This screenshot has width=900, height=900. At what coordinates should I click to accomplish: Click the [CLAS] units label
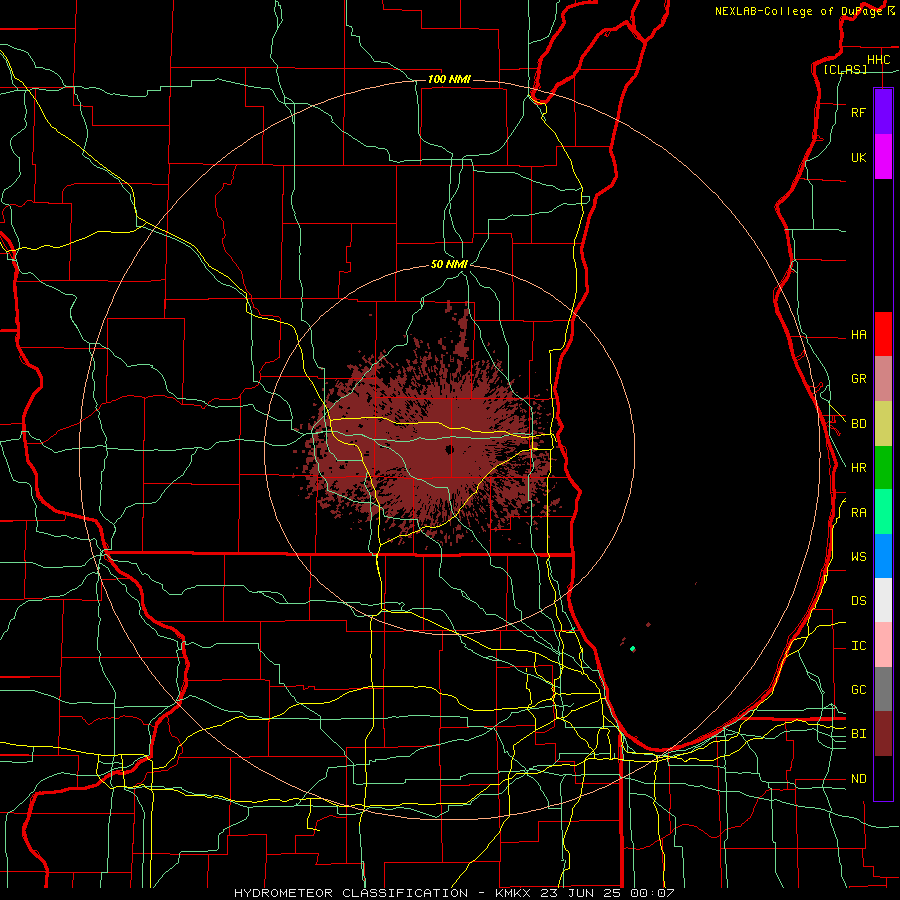pyautogui.click(x=845, y=70)
